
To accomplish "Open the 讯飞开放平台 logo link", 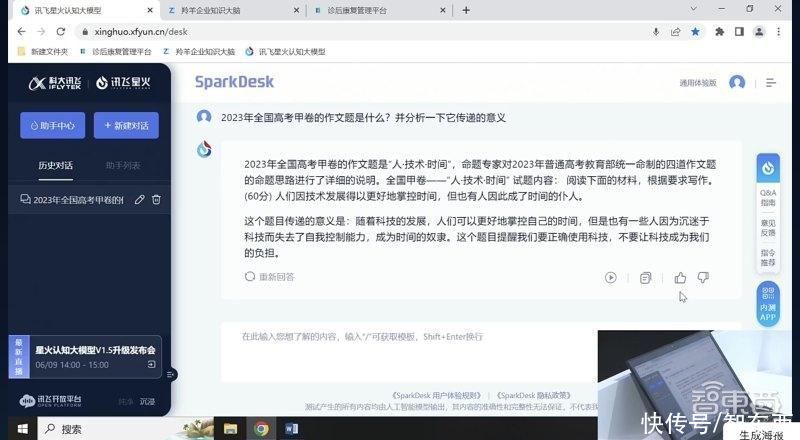I will coord(50,401).
